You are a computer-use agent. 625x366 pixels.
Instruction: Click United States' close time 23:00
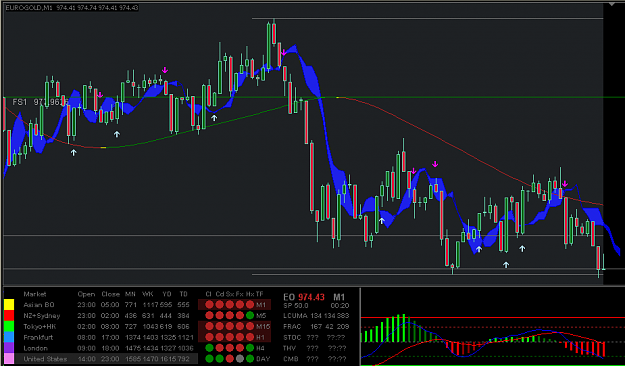[x=110, y=359]
